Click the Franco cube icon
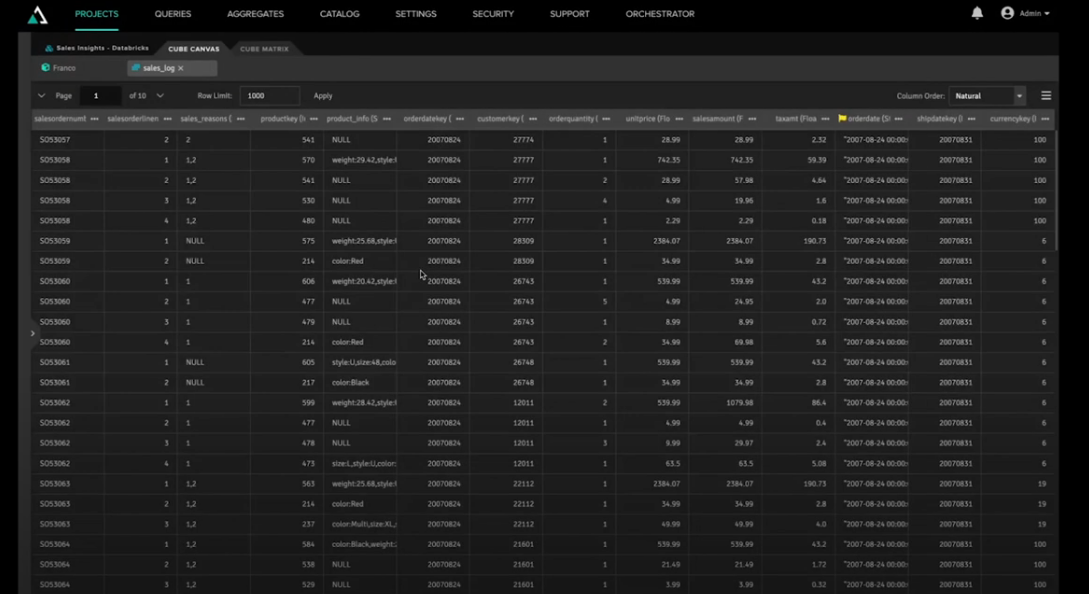The height and width of the screenshot is (594, 1089). [45, 67]
